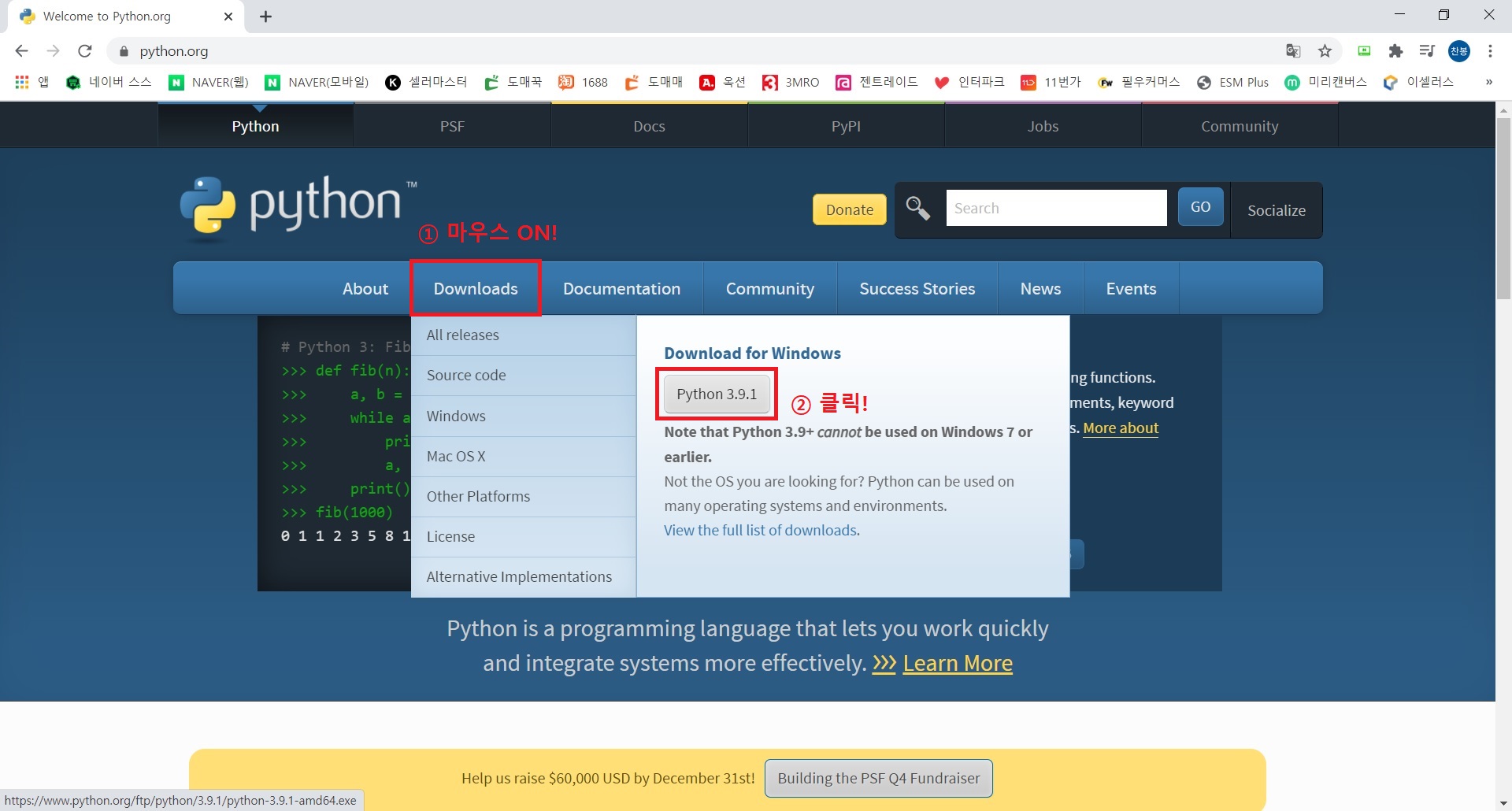Screen dimensions: 1512x811
Task: Open the 젠트레이드 bookmark
Action: (x=877, y=82)
